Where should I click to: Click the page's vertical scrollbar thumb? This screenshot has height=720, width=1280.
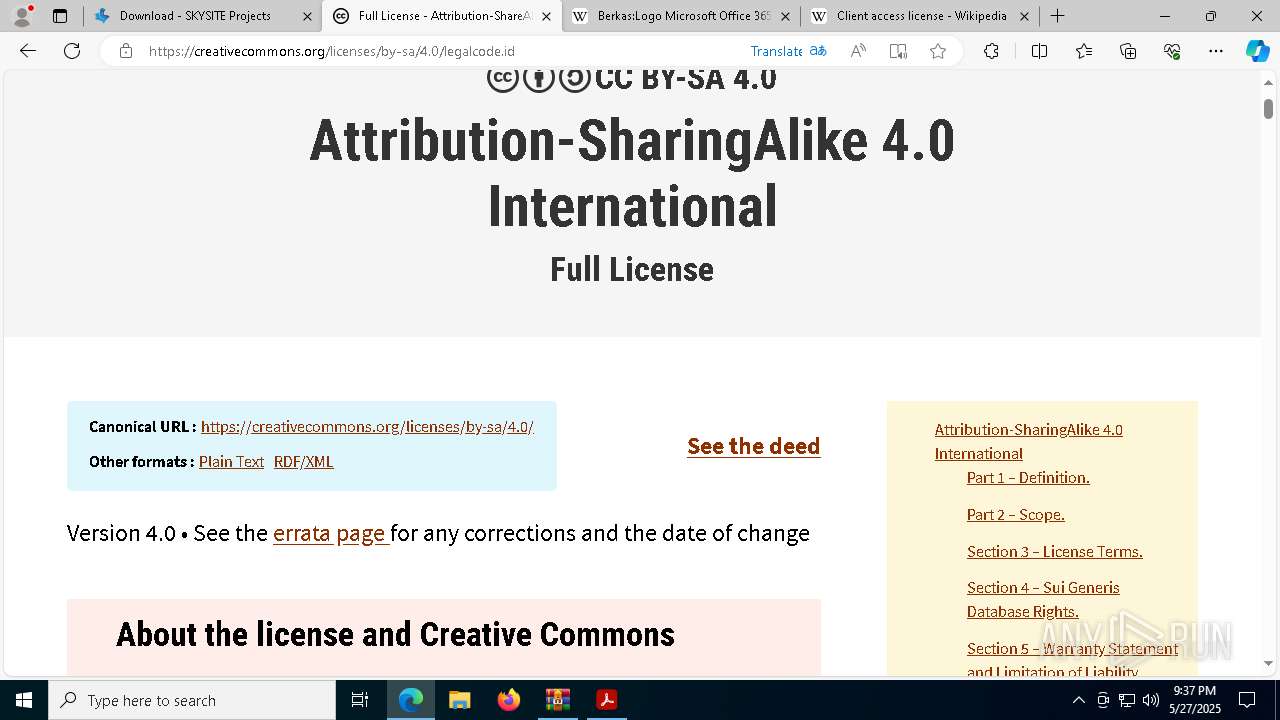click(x=1268, y=108)
